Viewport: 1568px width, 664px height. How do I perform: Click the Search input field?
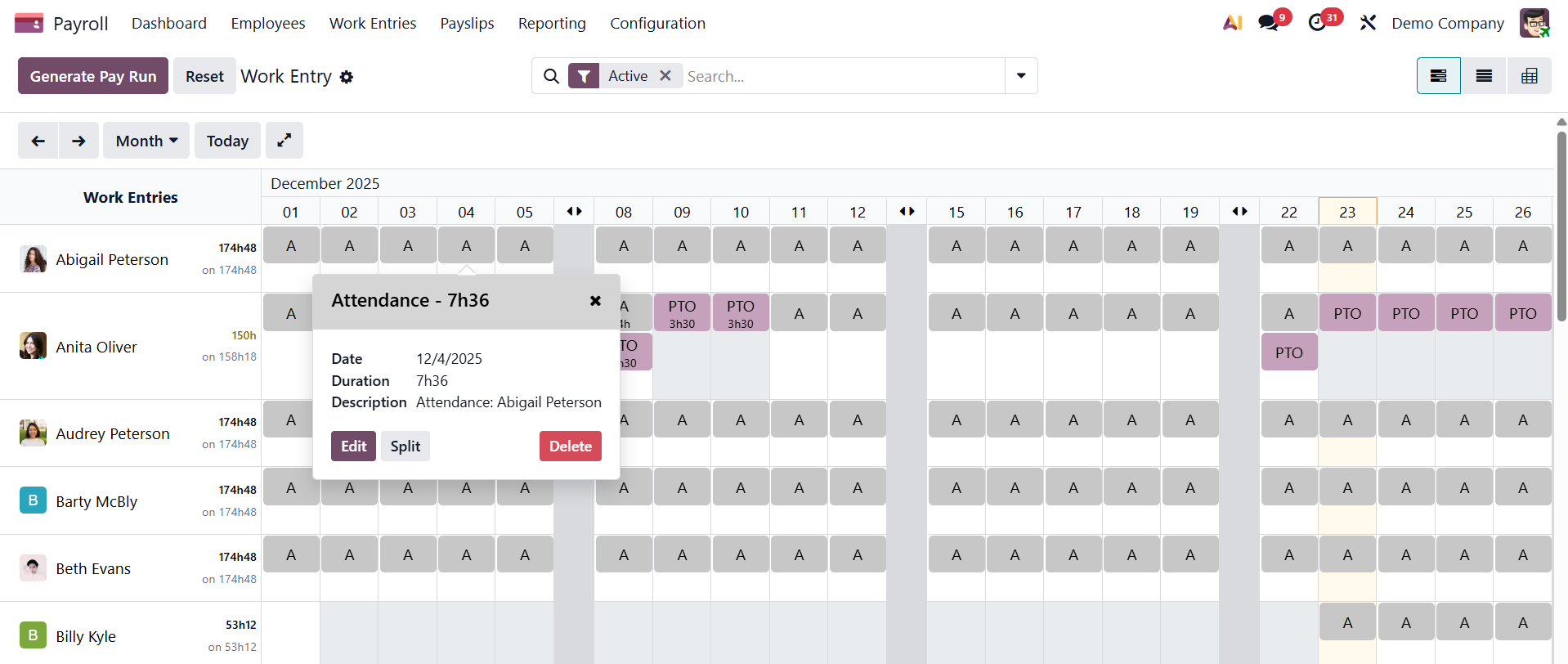tap(842, 76)
